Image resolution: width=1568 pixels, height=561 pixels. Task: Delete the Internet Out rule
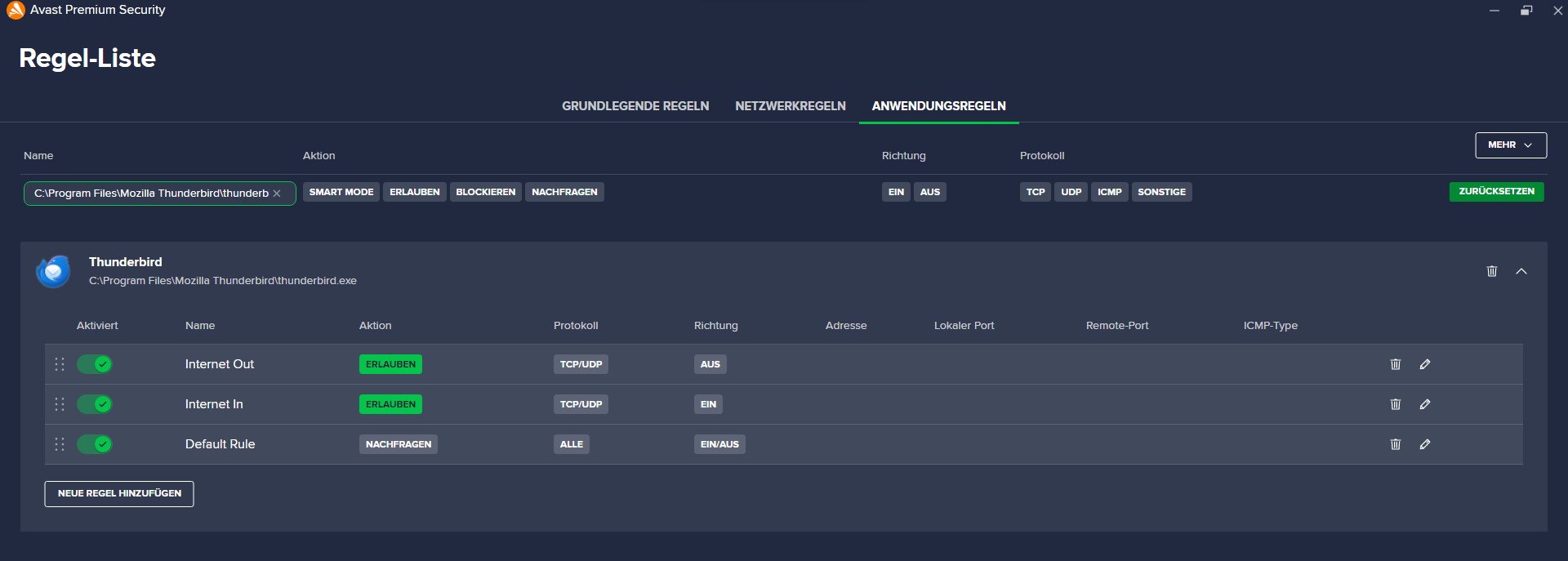pos(1396,364)
